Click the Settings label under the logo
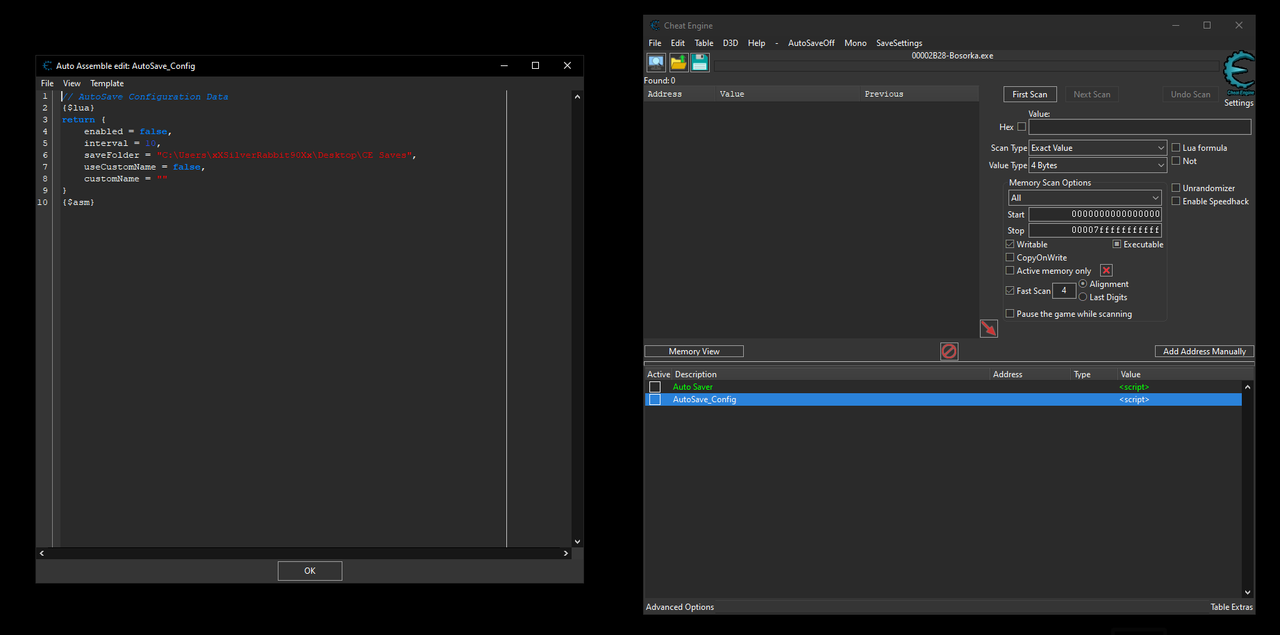This screenshot has height=635, width=1280. pyautogui.click(x=1238, y=103)
